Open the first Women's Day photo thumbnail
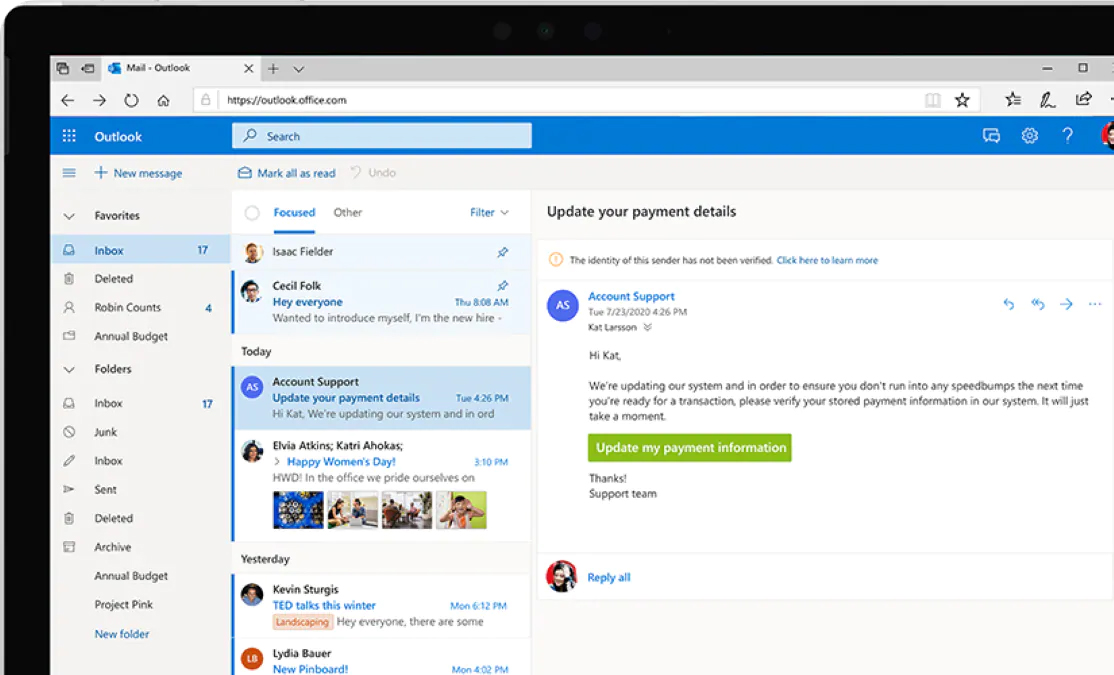Viewport: 1114px width, 675px height. 298,510
